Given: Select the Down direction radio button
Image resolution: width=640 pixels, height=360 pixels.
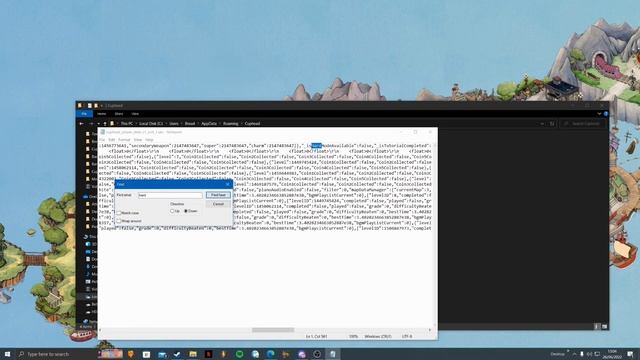Looking at the screenshot, I should (186, 211).
